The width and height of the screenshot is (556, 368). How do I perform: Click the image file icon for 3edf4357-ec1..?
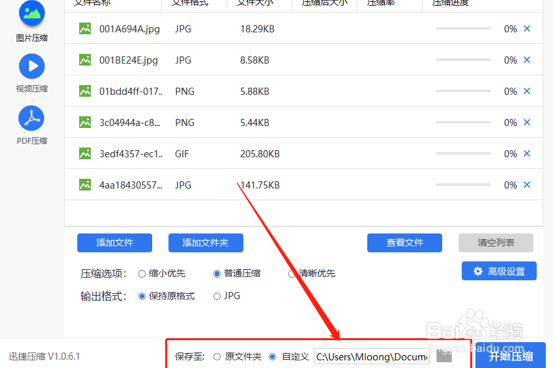pos(85,154)
